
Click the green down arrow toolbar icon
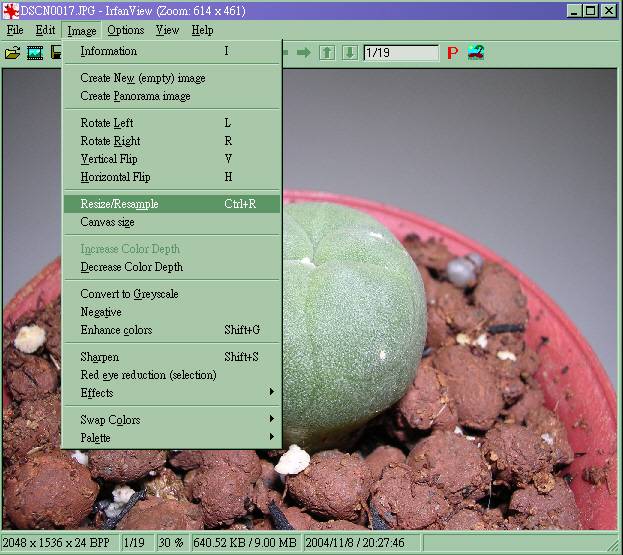pos(349,52)
